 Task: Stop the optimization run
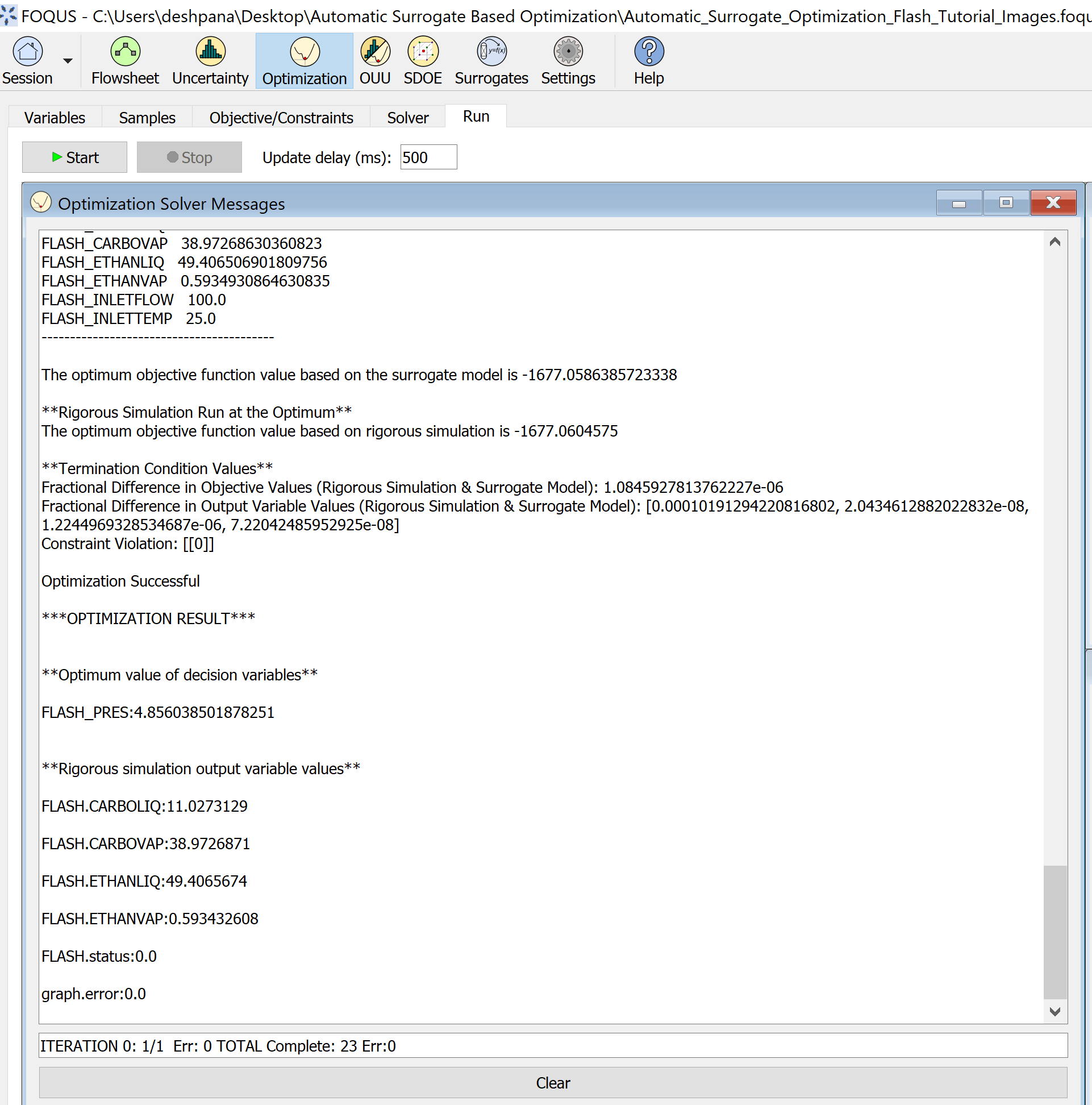189,157
